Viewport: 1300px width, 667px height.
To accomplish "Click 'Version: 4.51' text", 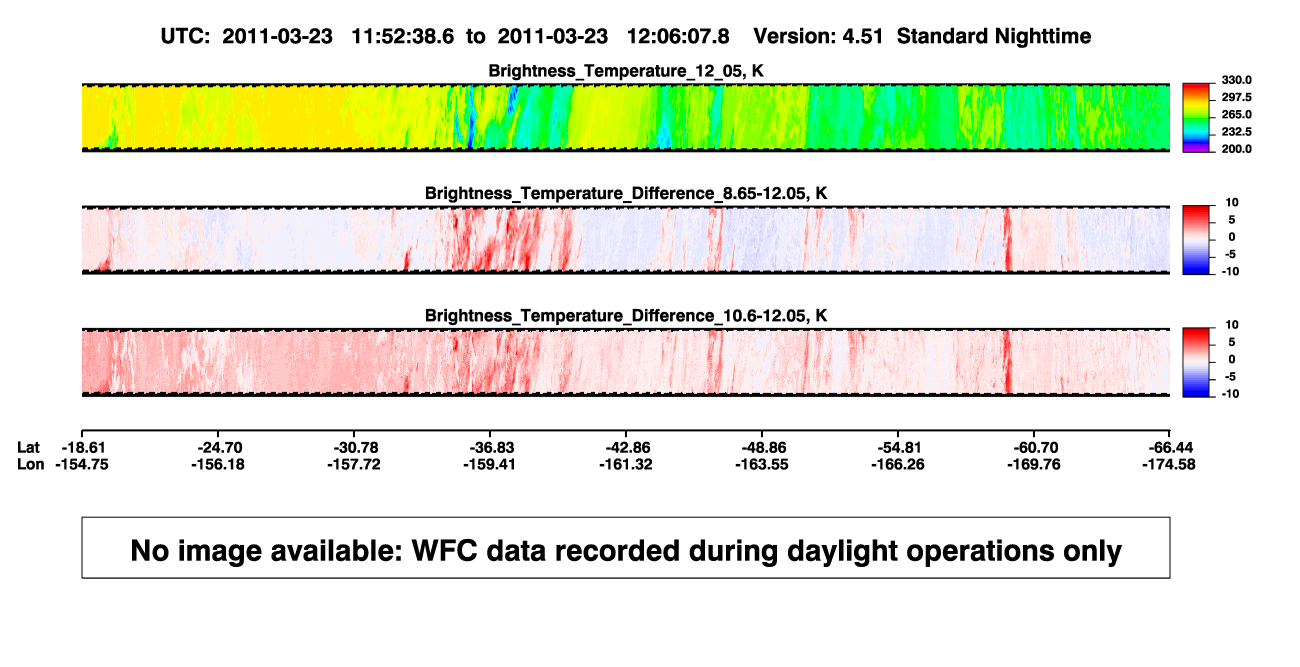I will [820, 36].
